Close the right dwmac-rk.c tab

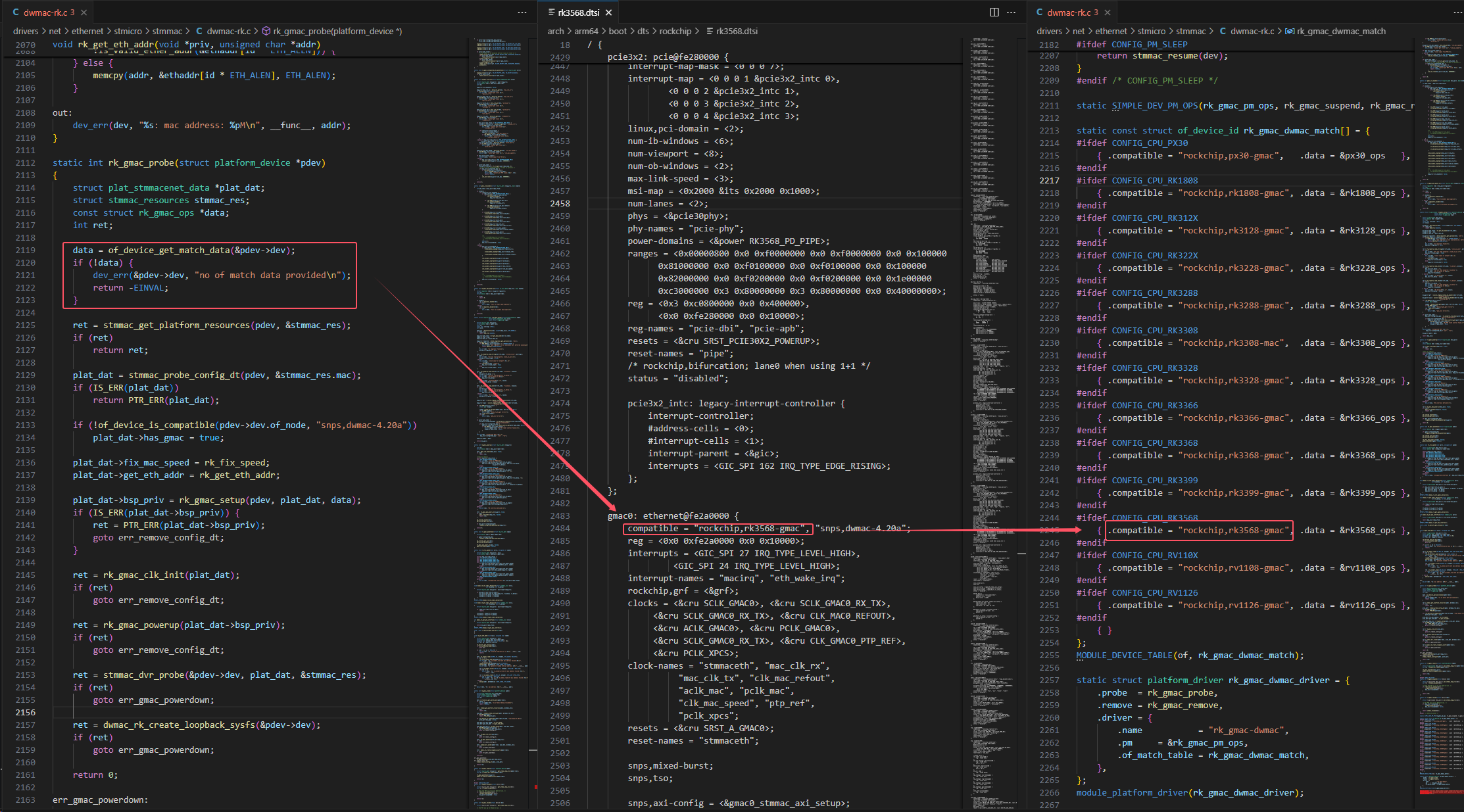click(1108, 12)
